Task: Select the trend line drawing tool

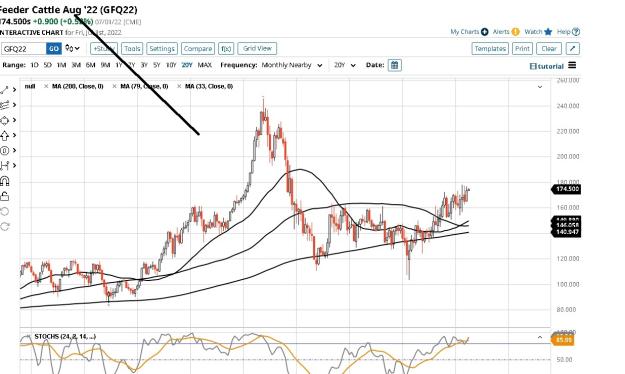Action: [4, 90]
